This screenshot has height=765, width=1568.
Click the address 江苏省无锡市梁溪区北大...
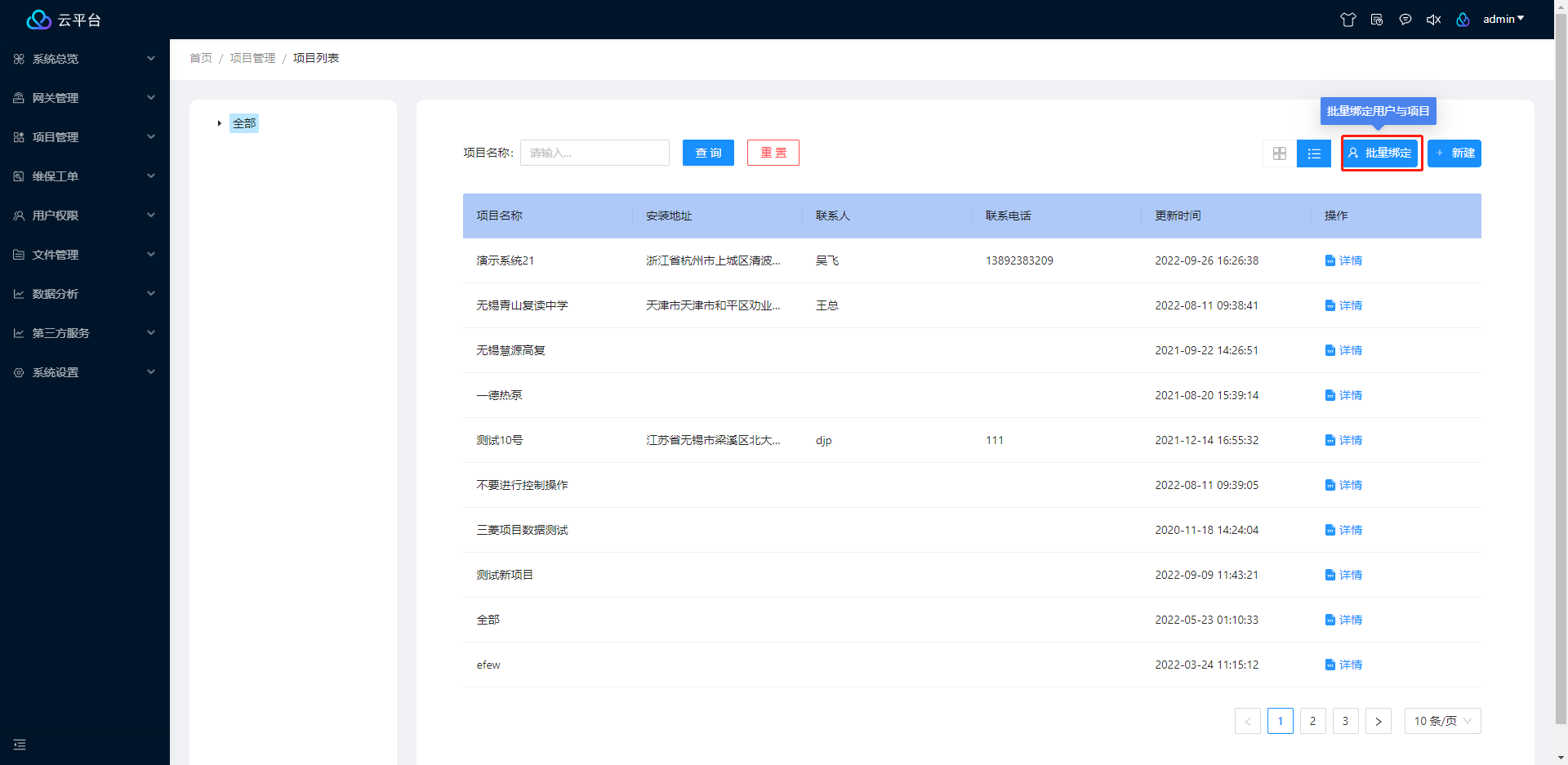coord(713,440)
